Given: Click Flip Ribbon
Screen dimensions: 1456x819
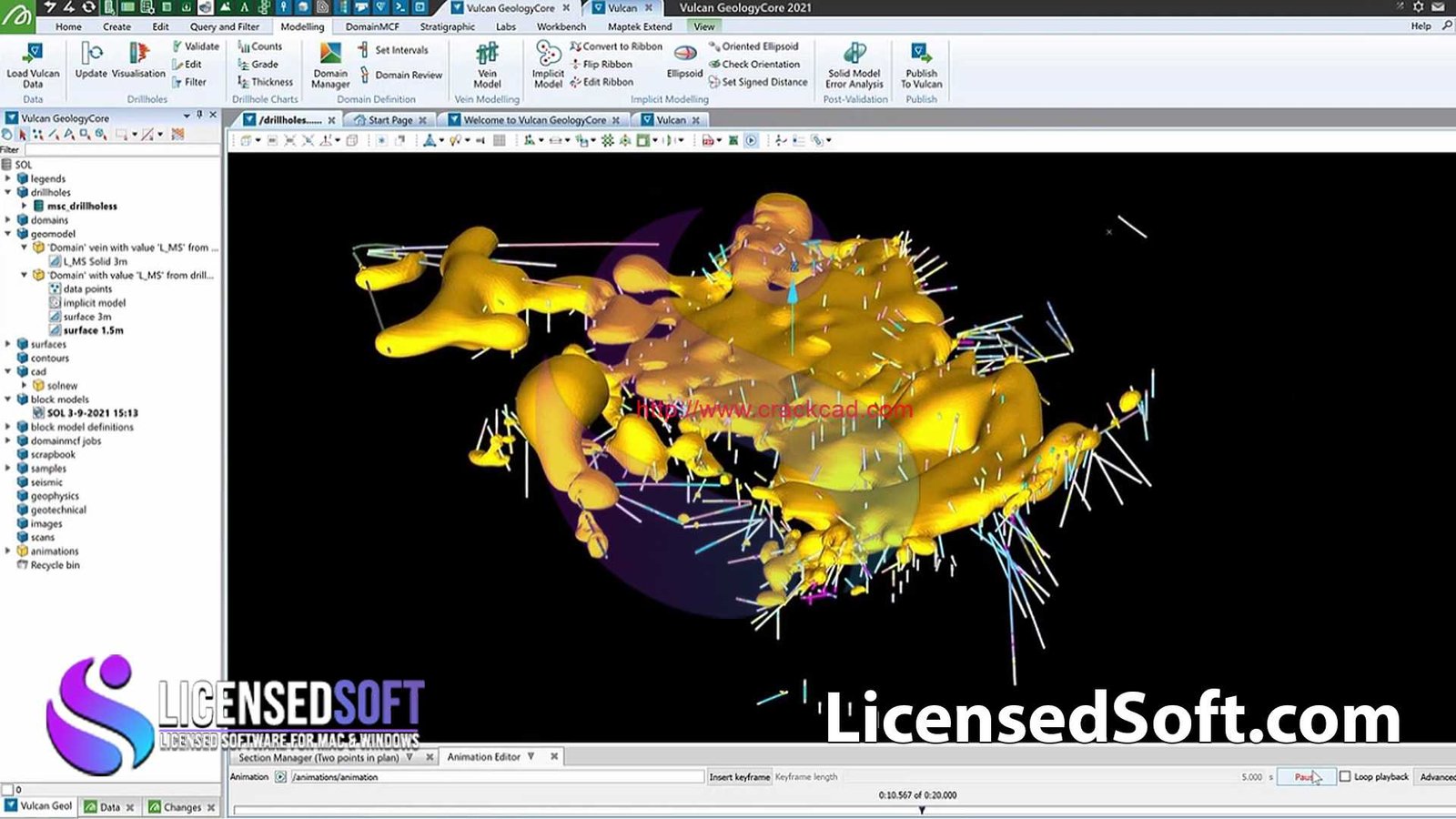Looking at the screenshot, I should pyautogui.click(x=602, y=64).
